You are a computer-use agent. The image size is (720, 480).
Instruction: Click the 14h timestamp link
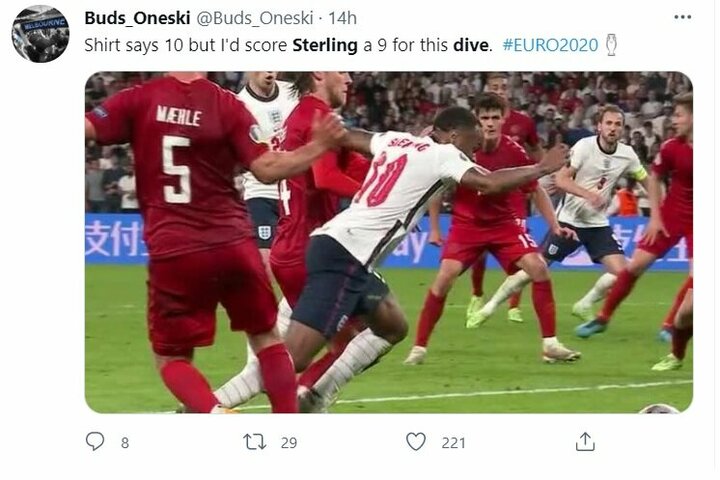(x=343, y=18)
